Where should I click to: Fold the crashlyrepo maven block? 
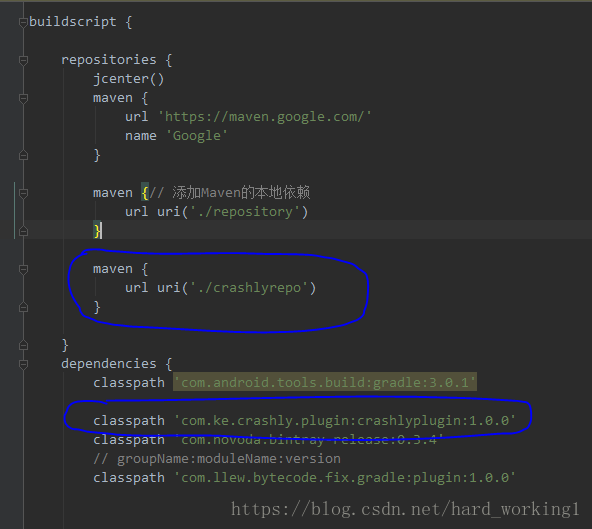tap(23, 269)
